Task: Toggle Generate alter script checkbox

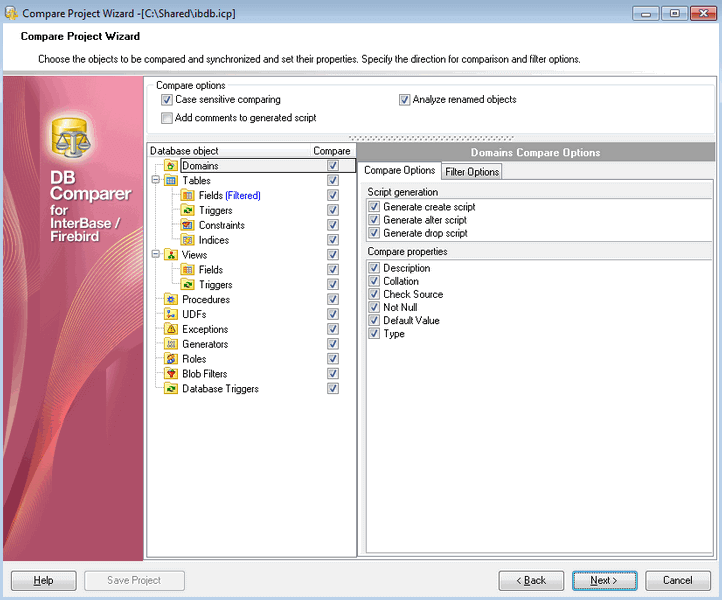Action: (374, 220)
